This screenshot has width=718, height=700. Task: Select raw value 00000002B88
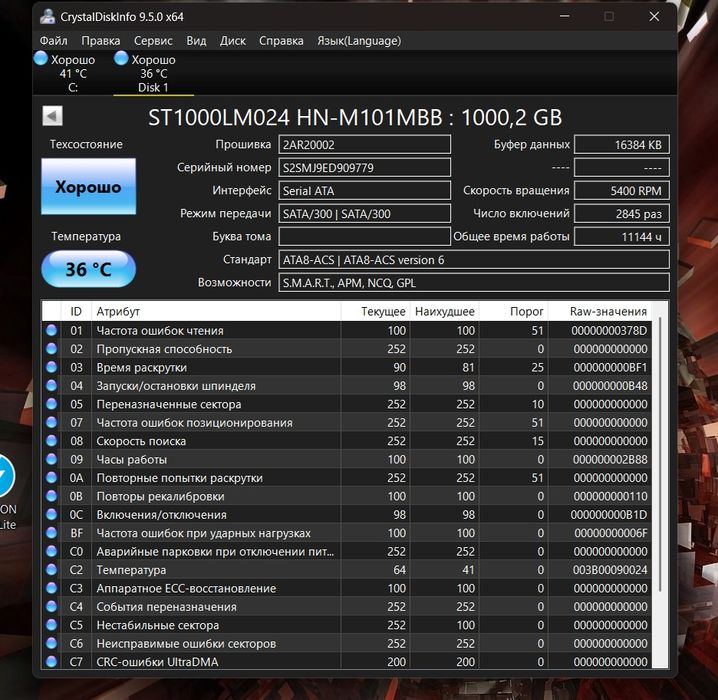610,459
